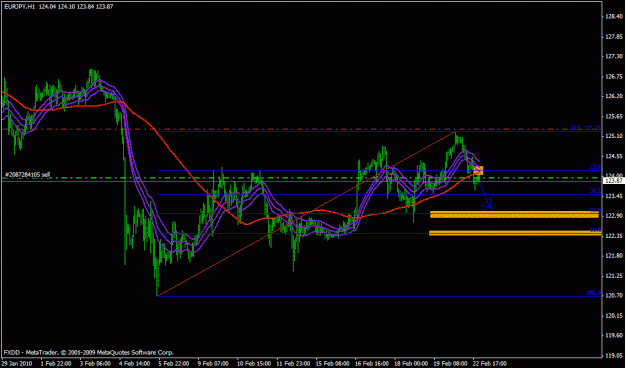Click the 119.05 price scale label
The width and height of the screenshot is (625, 368).
[614, 355]
